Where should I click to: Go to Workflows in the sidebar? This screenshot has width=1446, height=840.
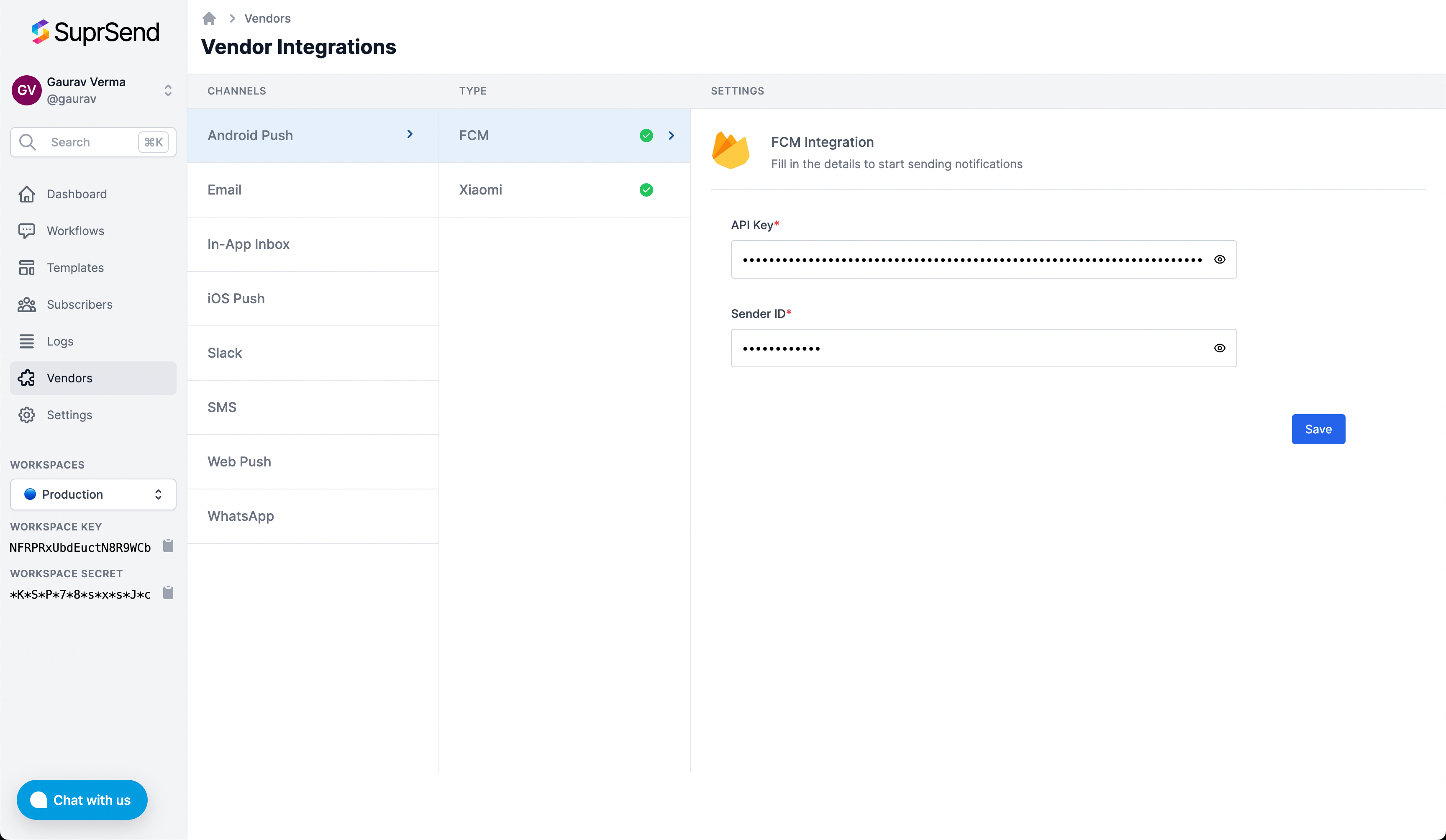[x=75, y=230]
